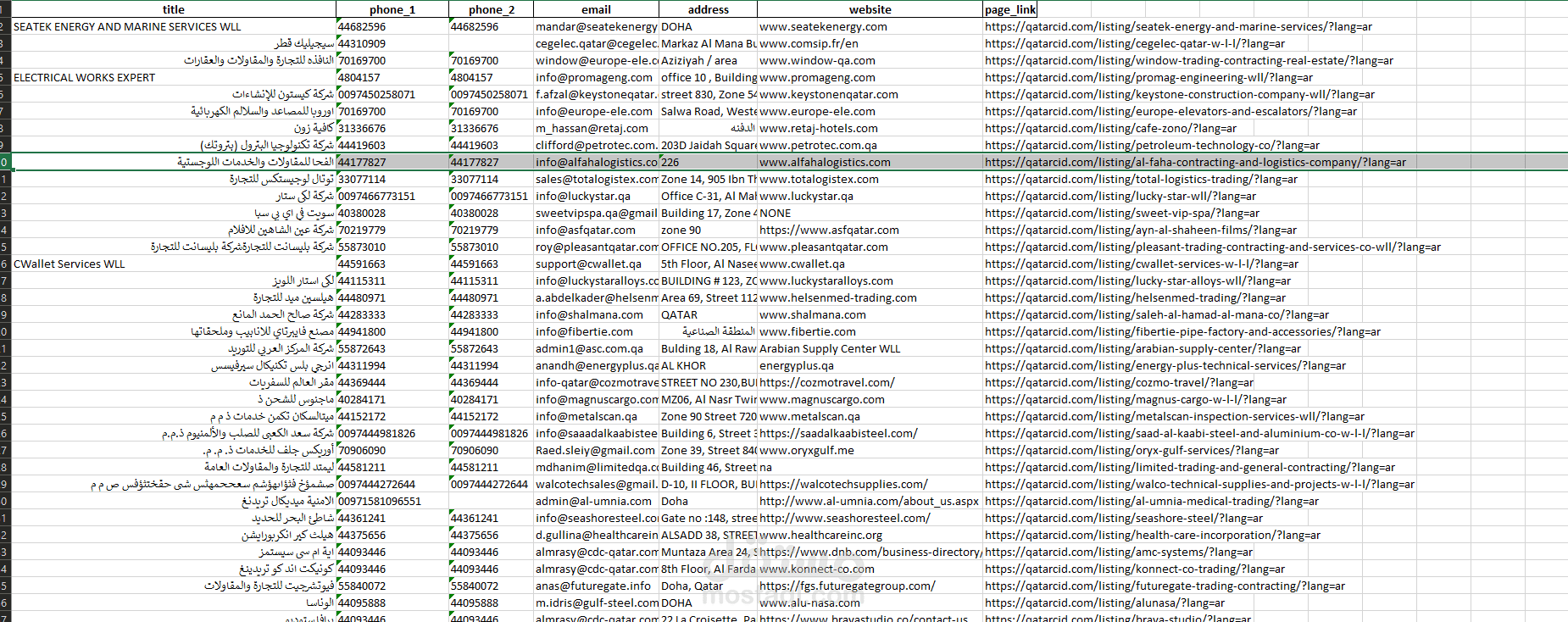The width and height of the screenshot is (1568, 622).
Task: Select address cell 'Aziziyah / area'
Action: click(x=708, y=60)
